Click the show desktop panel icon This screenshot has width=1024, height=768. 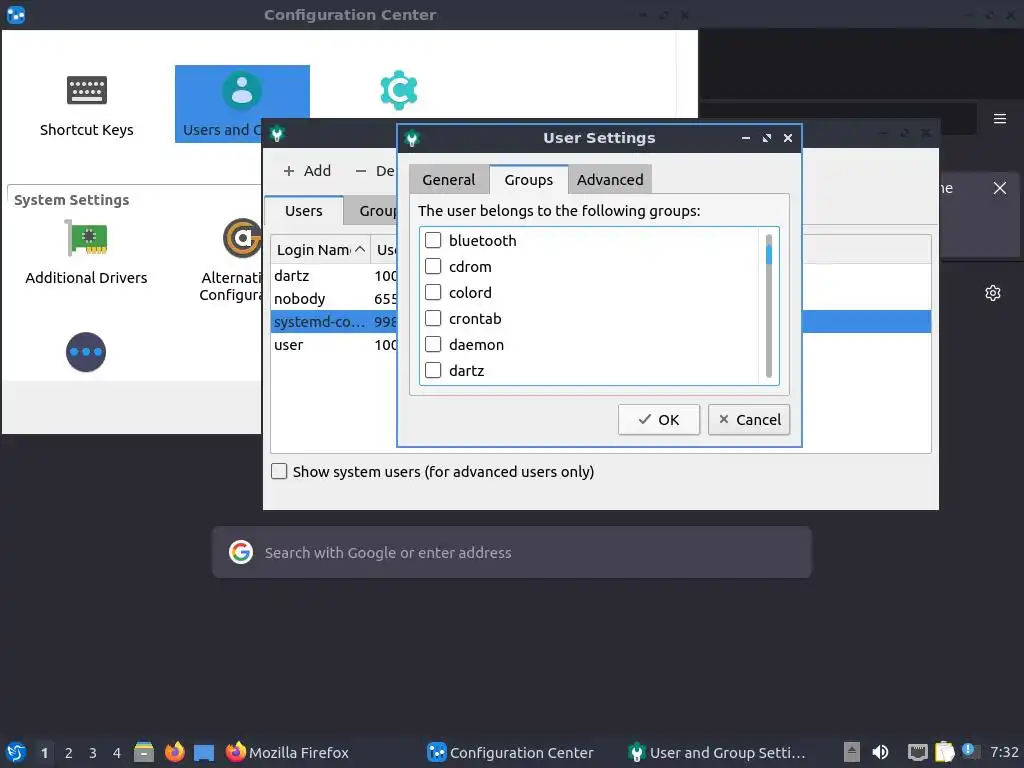(204, 752)
